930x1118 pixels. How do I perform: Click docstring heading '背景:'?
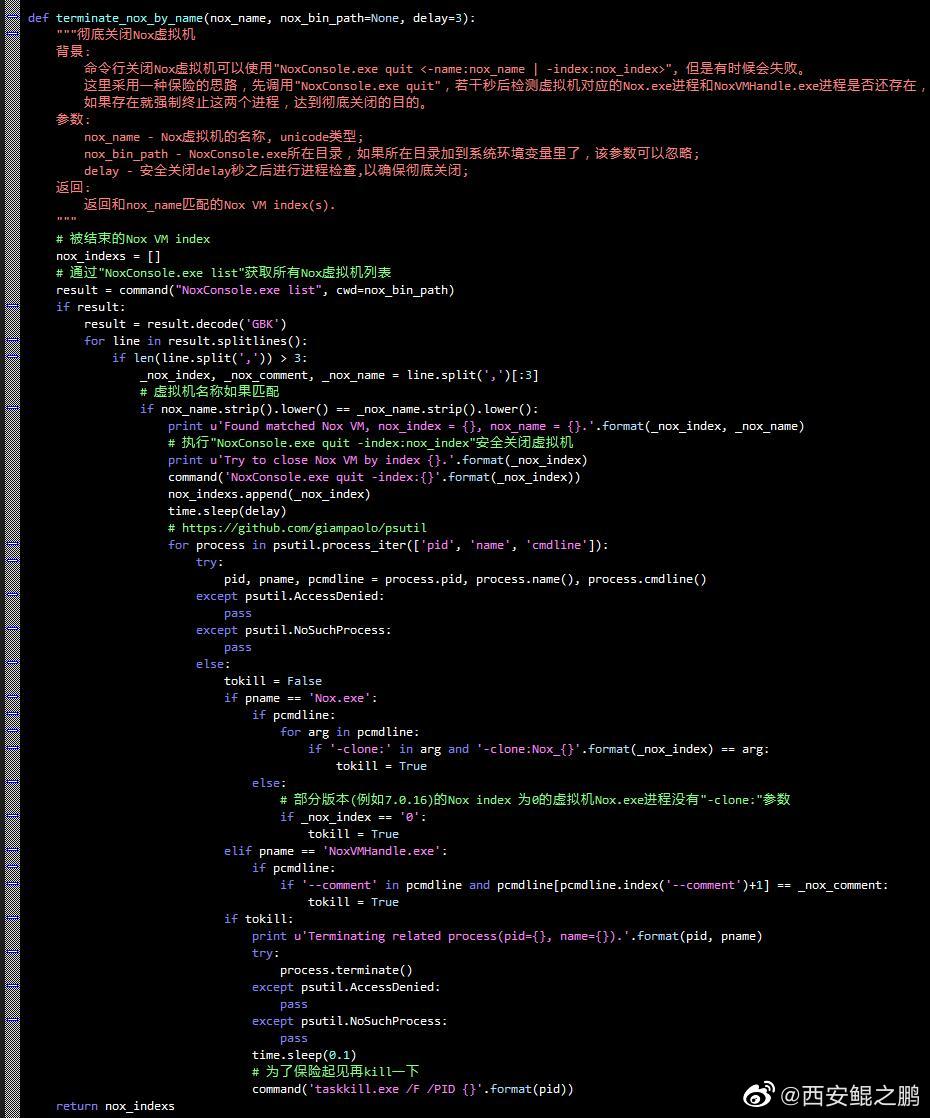point(73,51)
